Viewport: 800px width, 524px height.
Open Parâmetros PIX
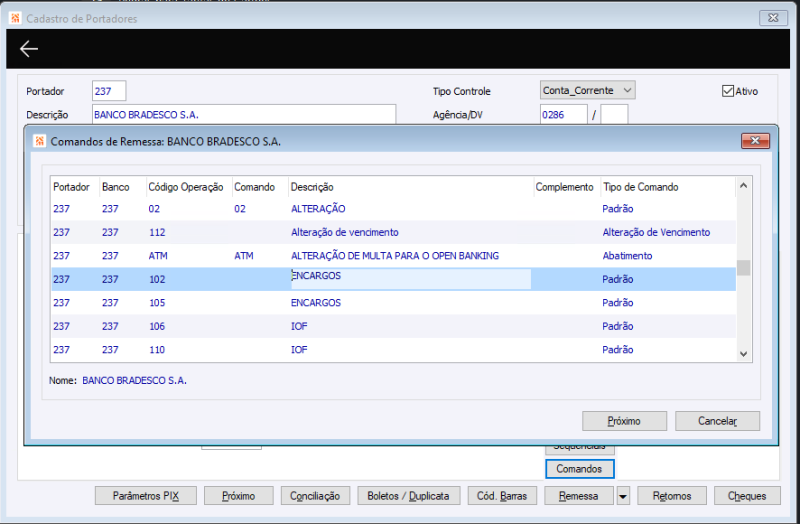[x=145, y=496]
